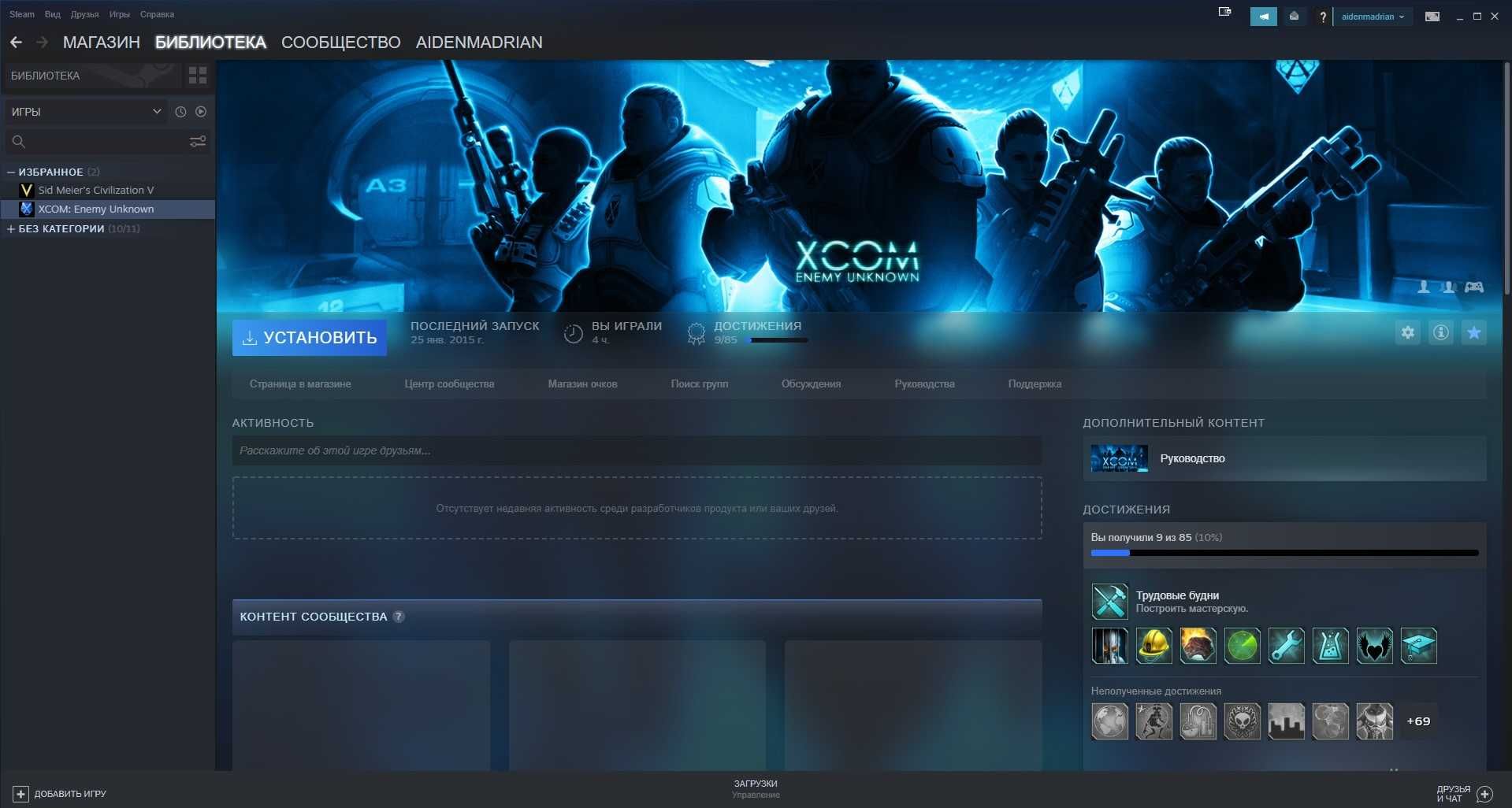
Task: Click the yellow hard hat achievement
Action: pyautogui.click(x=1154, y=646)
